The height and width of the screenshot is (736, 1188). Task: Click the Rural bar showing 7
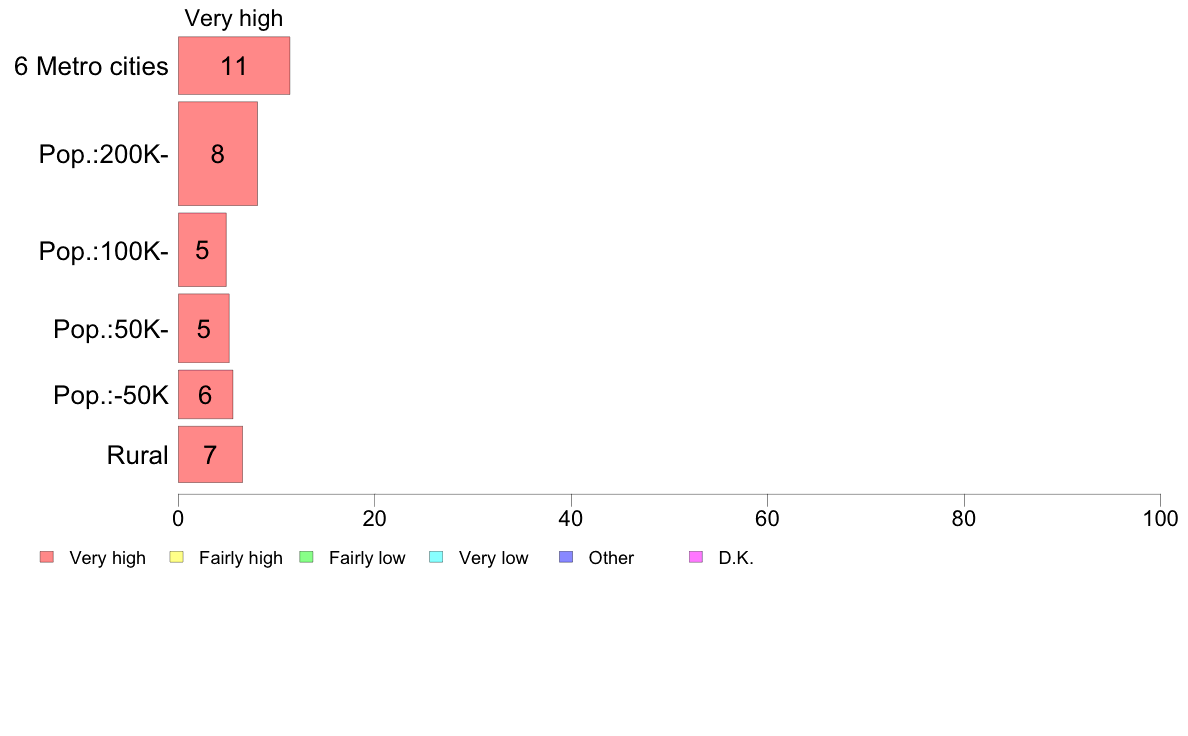coord(210,455)
